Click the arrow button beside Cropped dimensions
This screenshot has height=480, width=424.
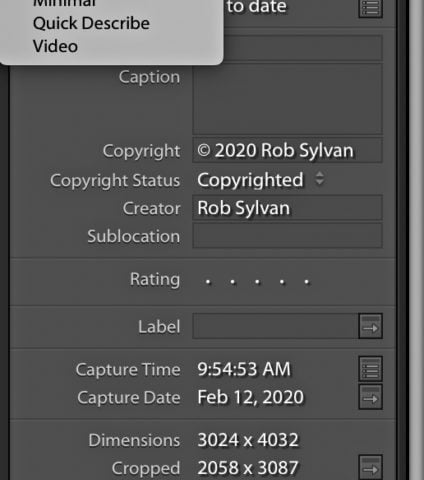tap(370, 467)
